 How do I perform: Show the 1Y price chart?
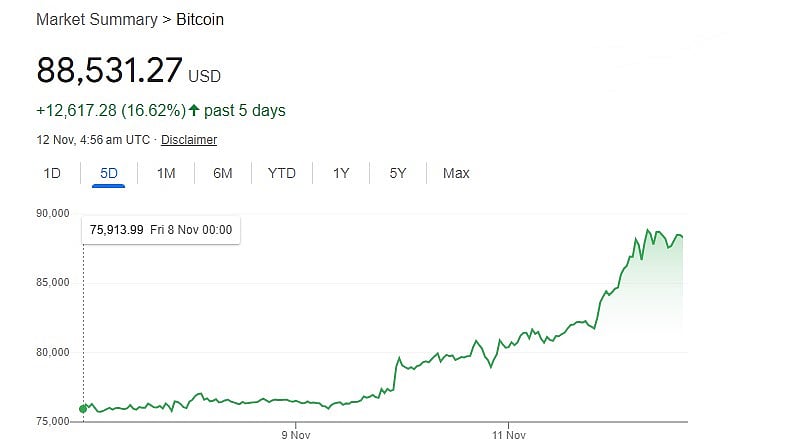(x=341, y=173)
